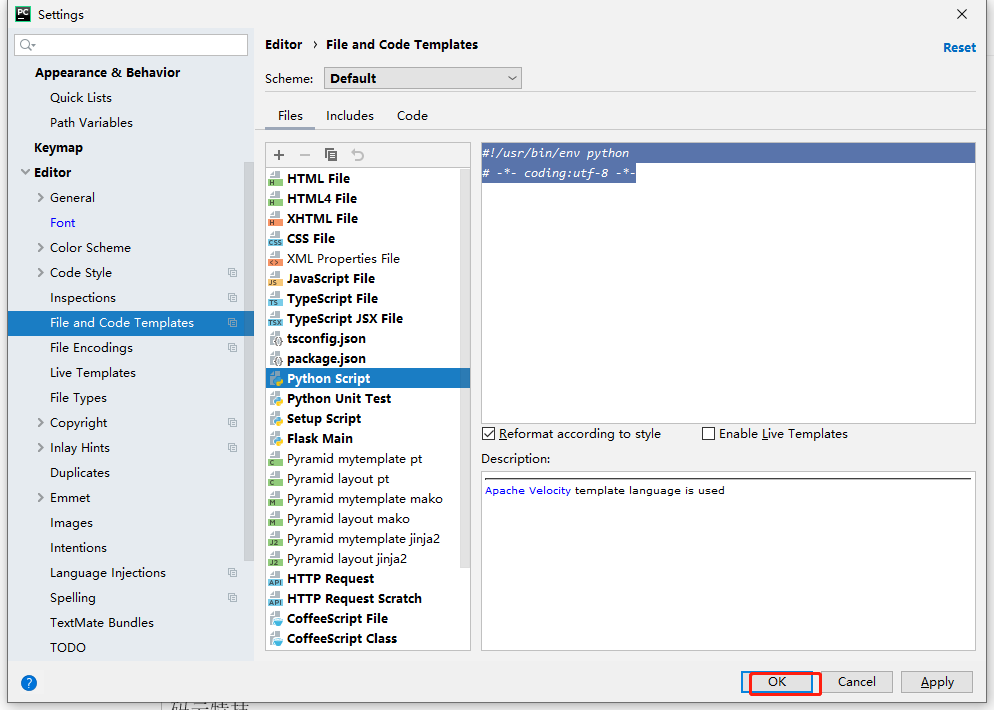Click inside the template code editor
994x710 pixels.
[x=728, y=283]
